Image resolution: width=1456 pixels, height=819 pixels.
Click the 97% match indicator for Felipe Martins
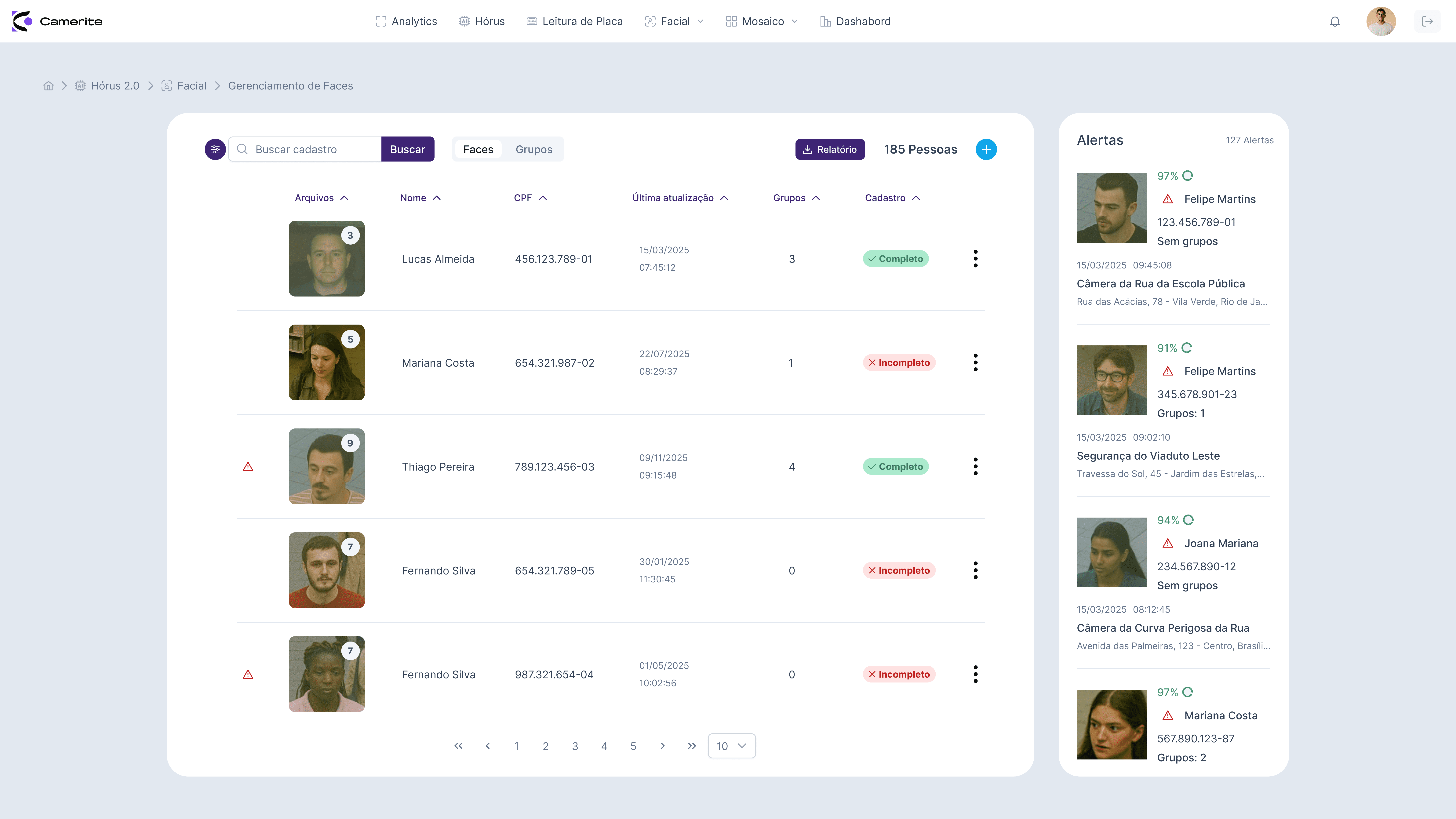click(x=1175, y=176)
